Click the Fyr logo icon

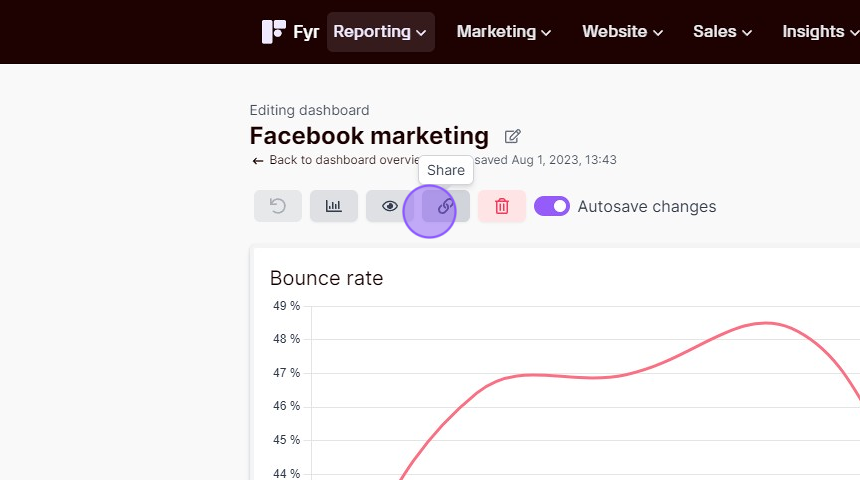(x=274, y=32)
